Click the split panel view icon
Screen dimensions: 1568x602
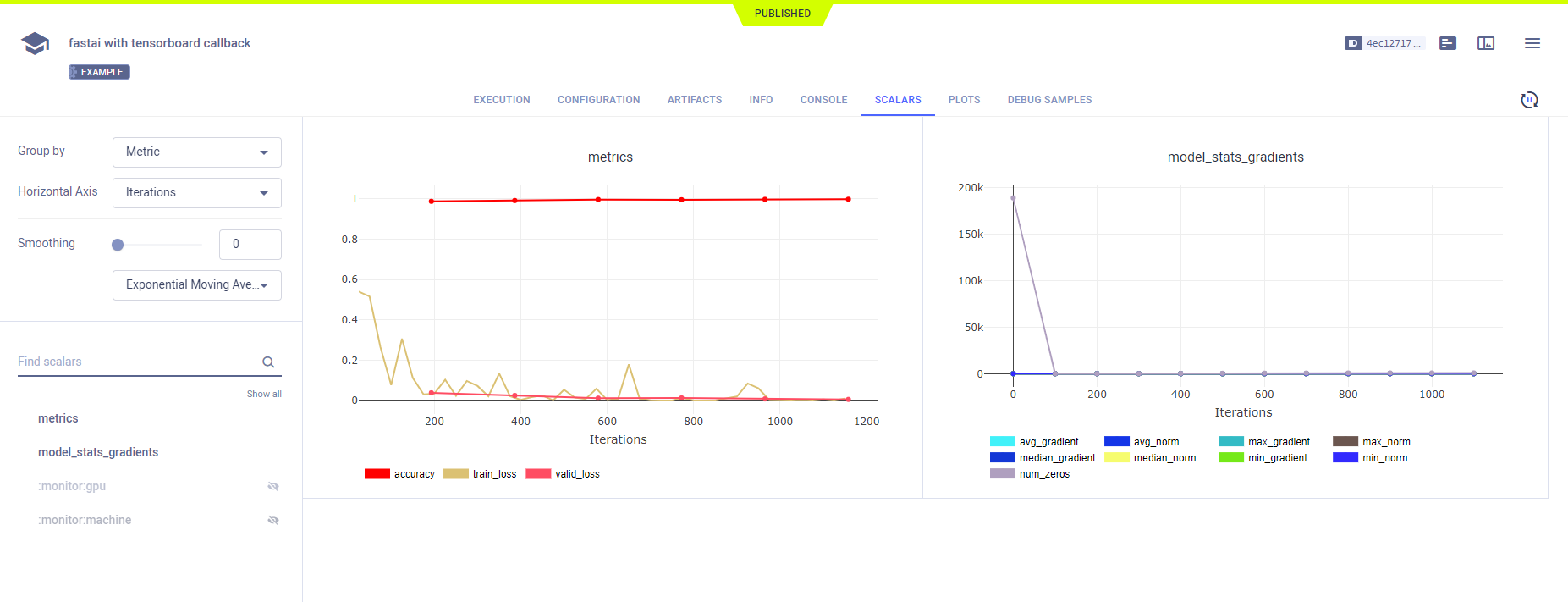click(x=1486, y=43)
